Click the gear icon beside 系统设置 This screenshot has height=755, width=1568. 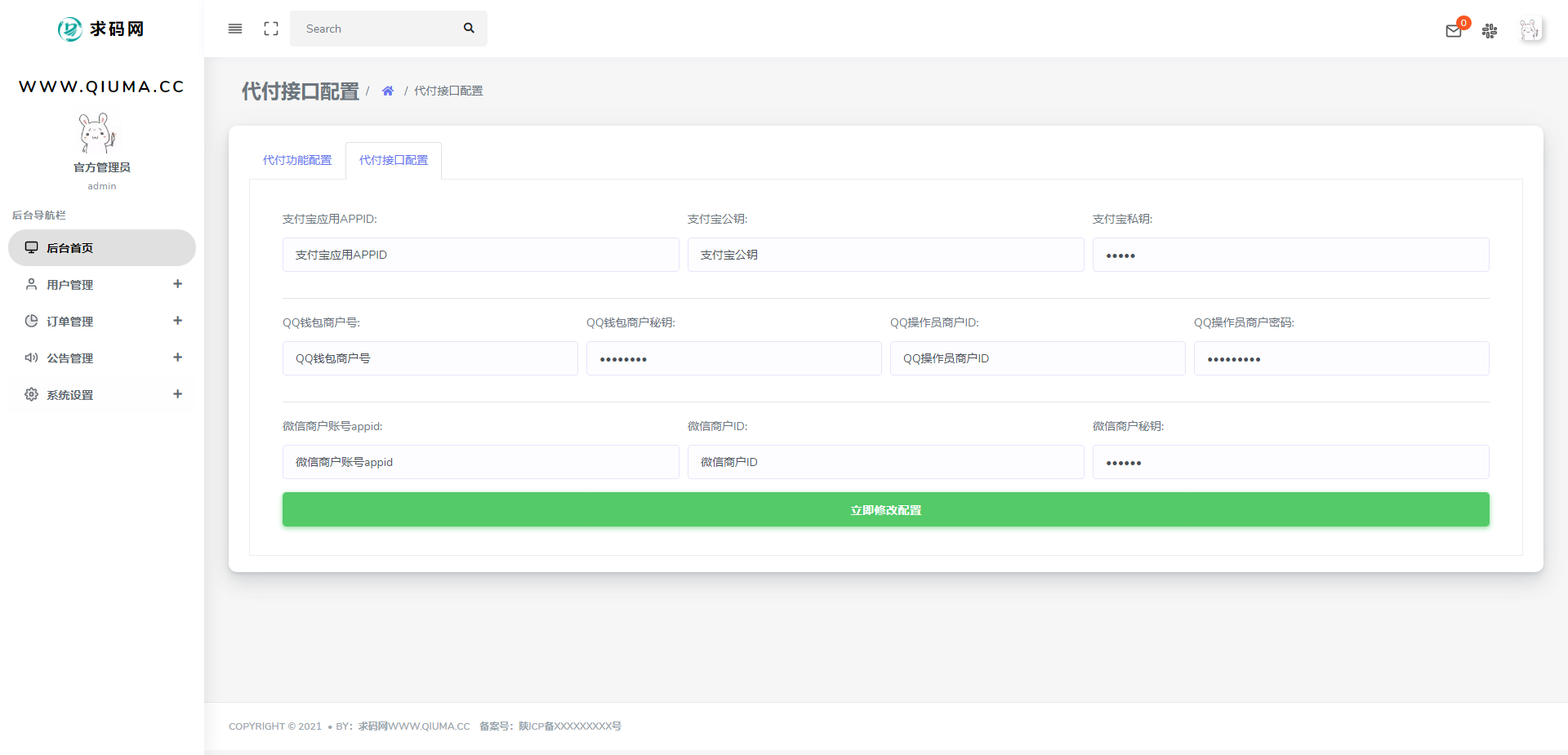coord(31,394)
